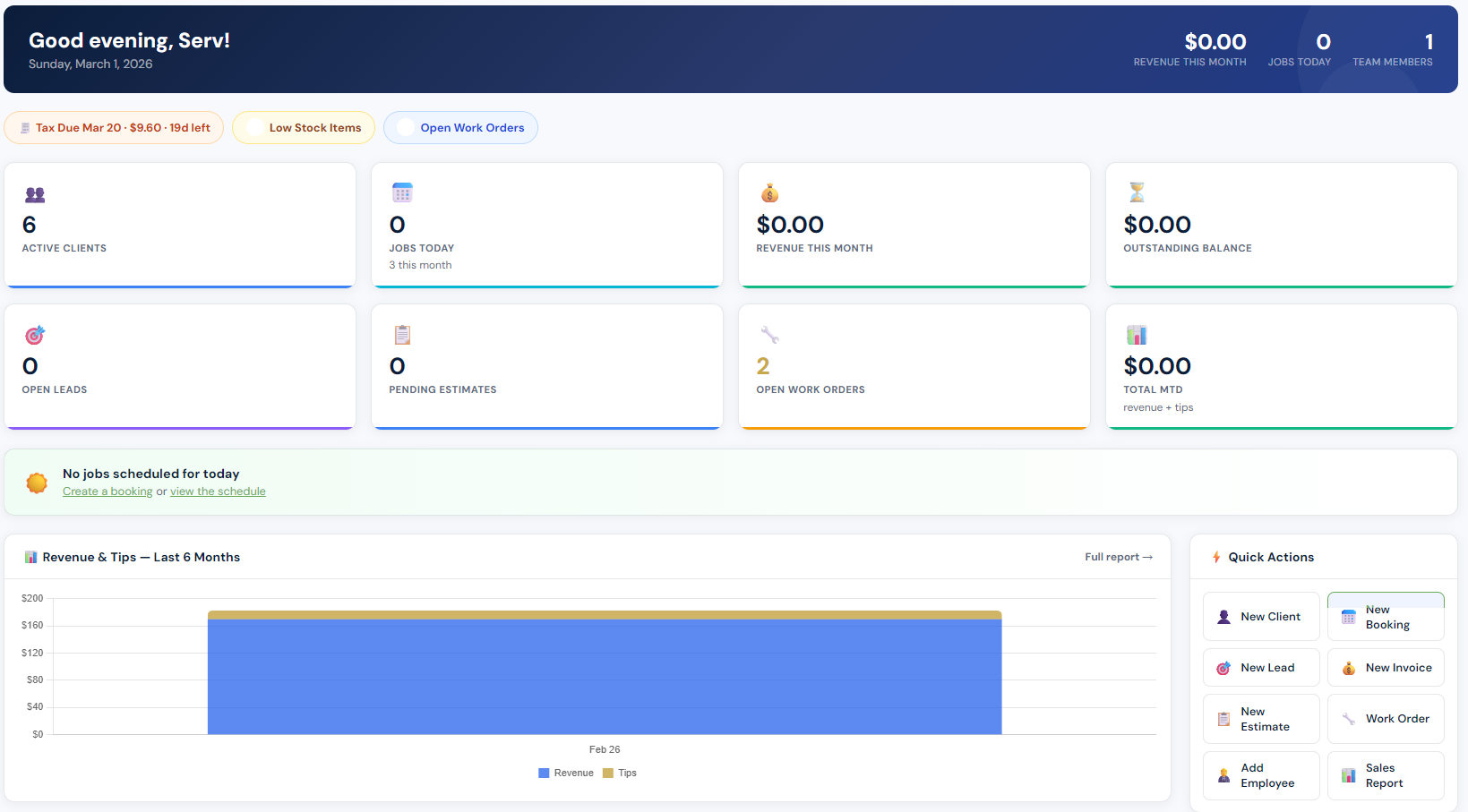Click the money bag Revenue icon
The width and height of the screenshot is (1468, 812).
[x=769, y=192]
